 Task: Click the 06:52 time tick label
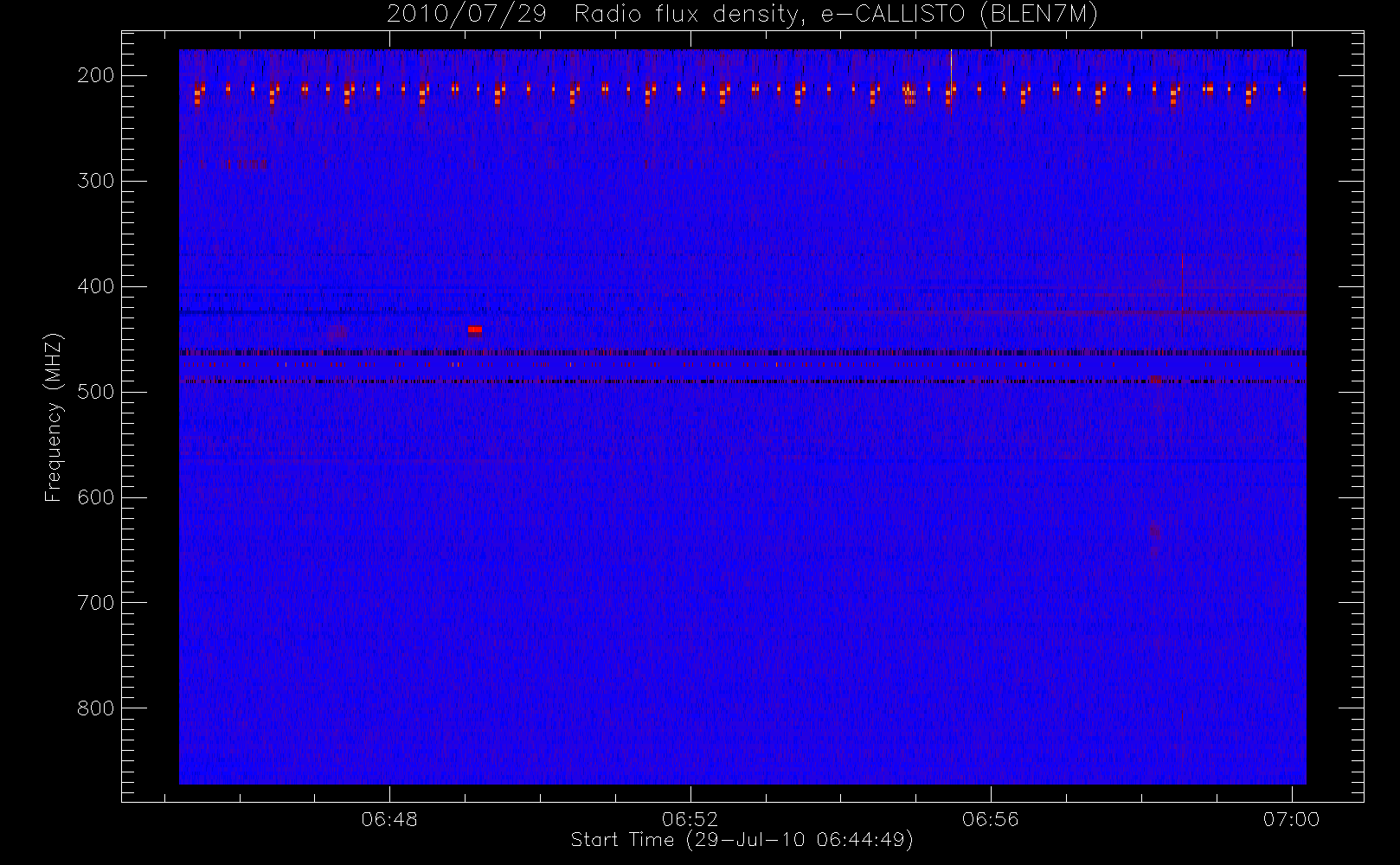[x=690, y=819]
